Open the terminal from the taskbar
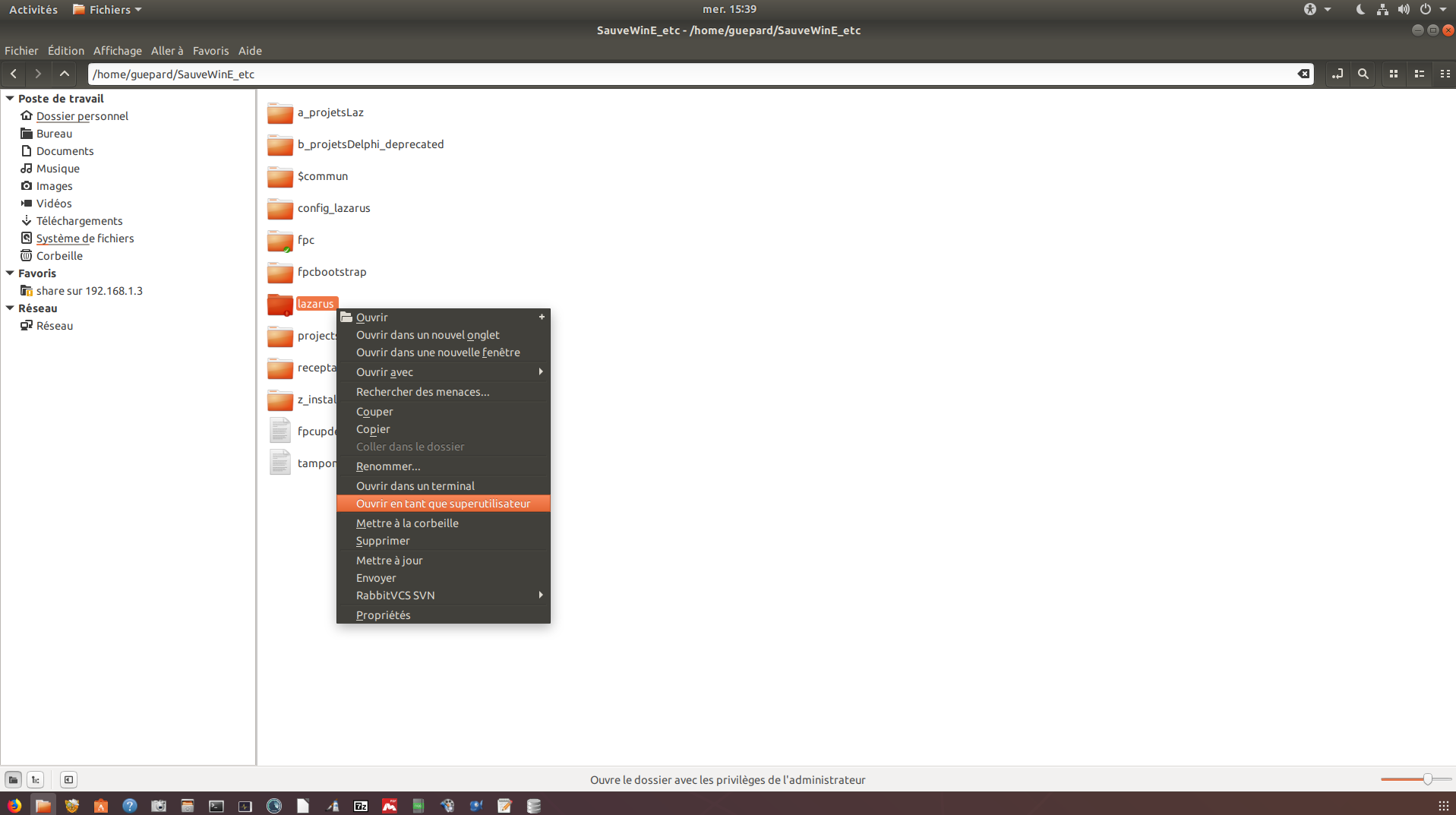The height and width of the screenshot is (815, 1456). pos(216,805)
